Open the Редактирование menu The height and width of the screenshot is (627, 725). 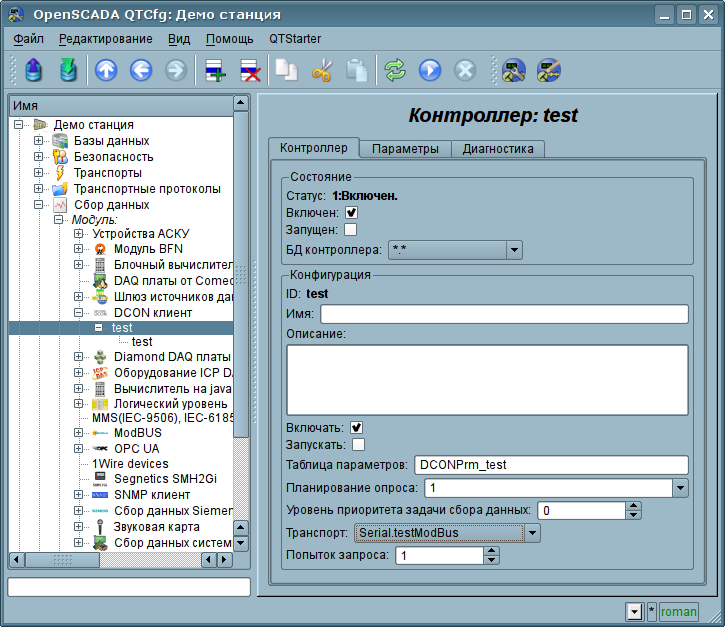point(105,39)
